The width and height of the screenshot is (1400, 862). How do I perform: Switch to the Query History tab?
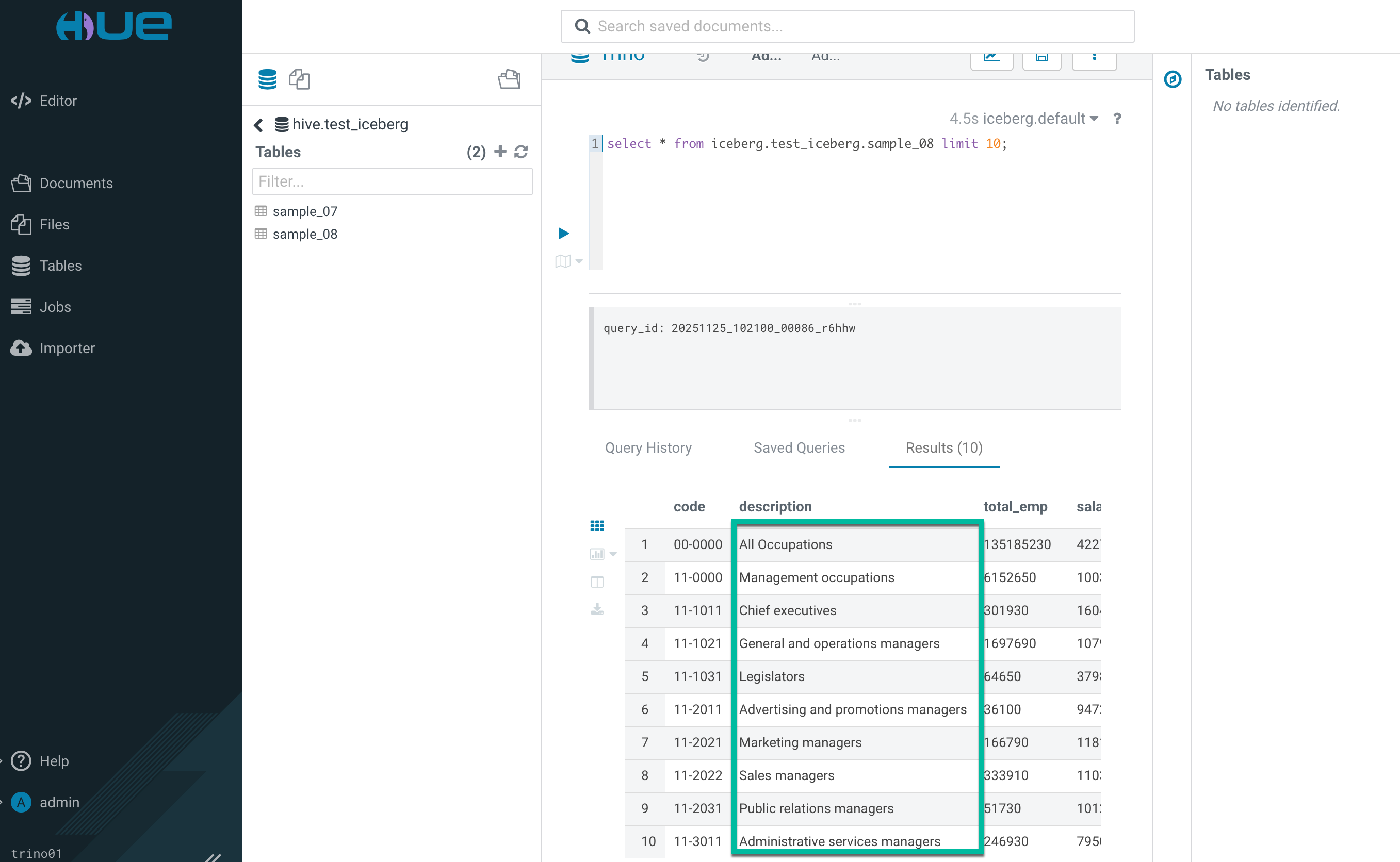point(648,447)
